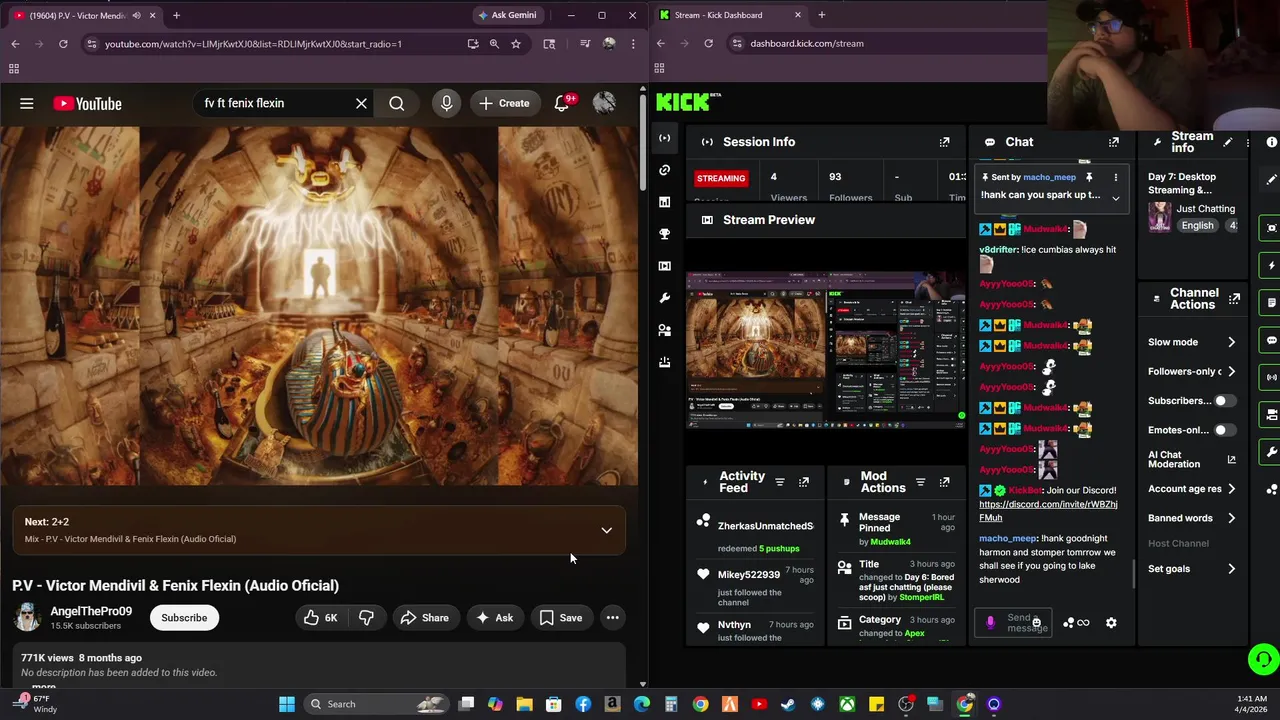This screenshot has width=1280, height=720.
Task: Pop out the Session Info panel
Action: click(x=944, y=142)
